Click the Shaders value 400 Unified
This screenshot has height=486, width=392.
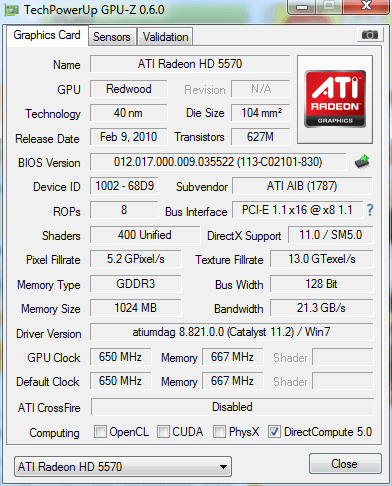pos(145,235)
